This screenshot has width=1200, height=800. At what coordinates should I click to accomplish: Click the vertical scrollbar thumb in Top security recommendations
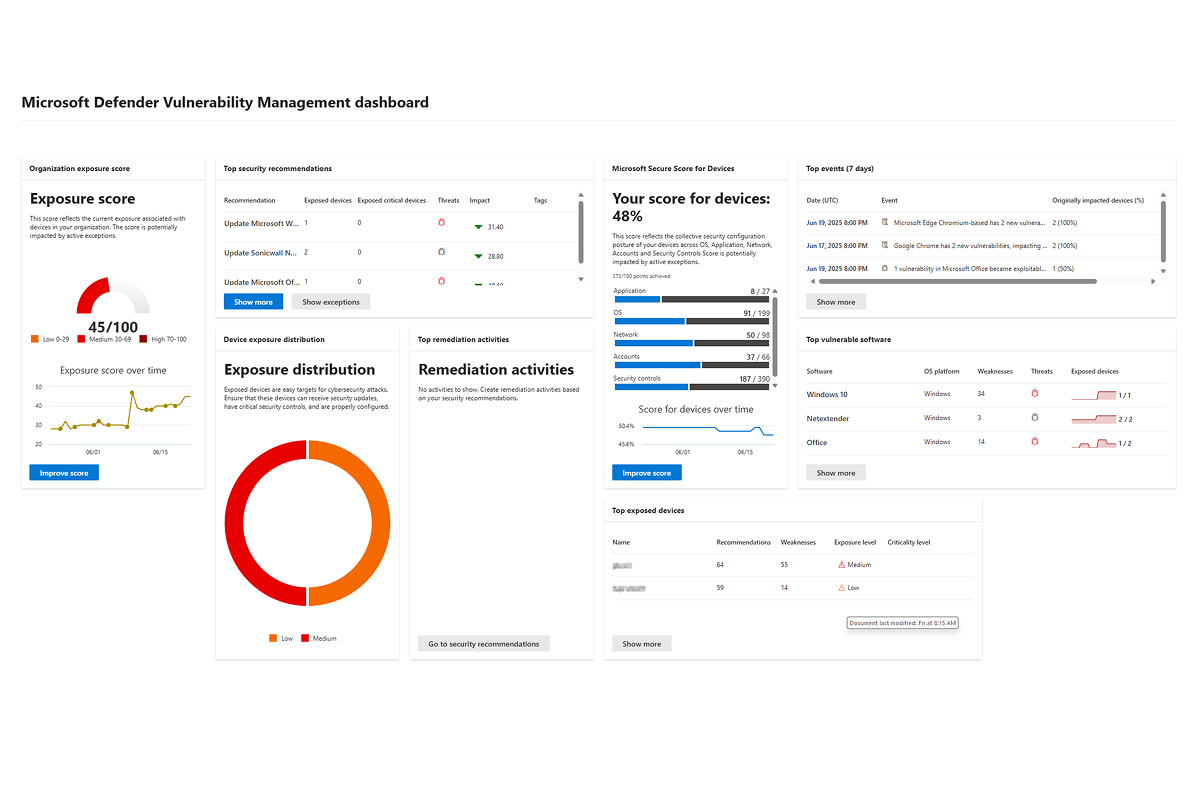click(581, 233)
